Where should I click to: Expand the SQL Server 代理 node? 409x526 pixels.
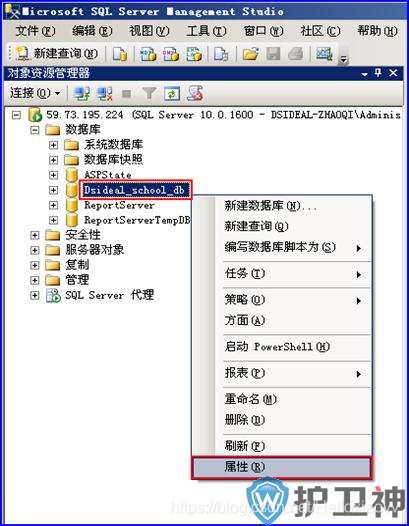pos(34,296)
